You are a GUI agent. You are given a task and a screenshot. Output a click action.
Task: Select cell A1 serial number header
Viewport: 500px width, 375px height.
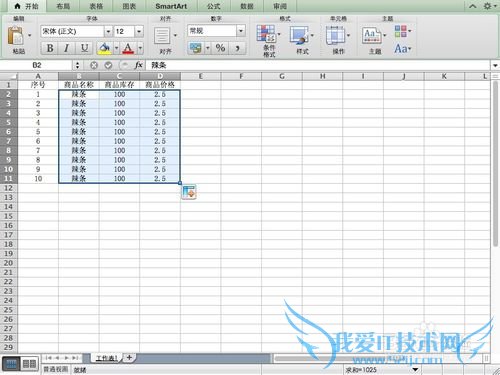coord(38,85)
